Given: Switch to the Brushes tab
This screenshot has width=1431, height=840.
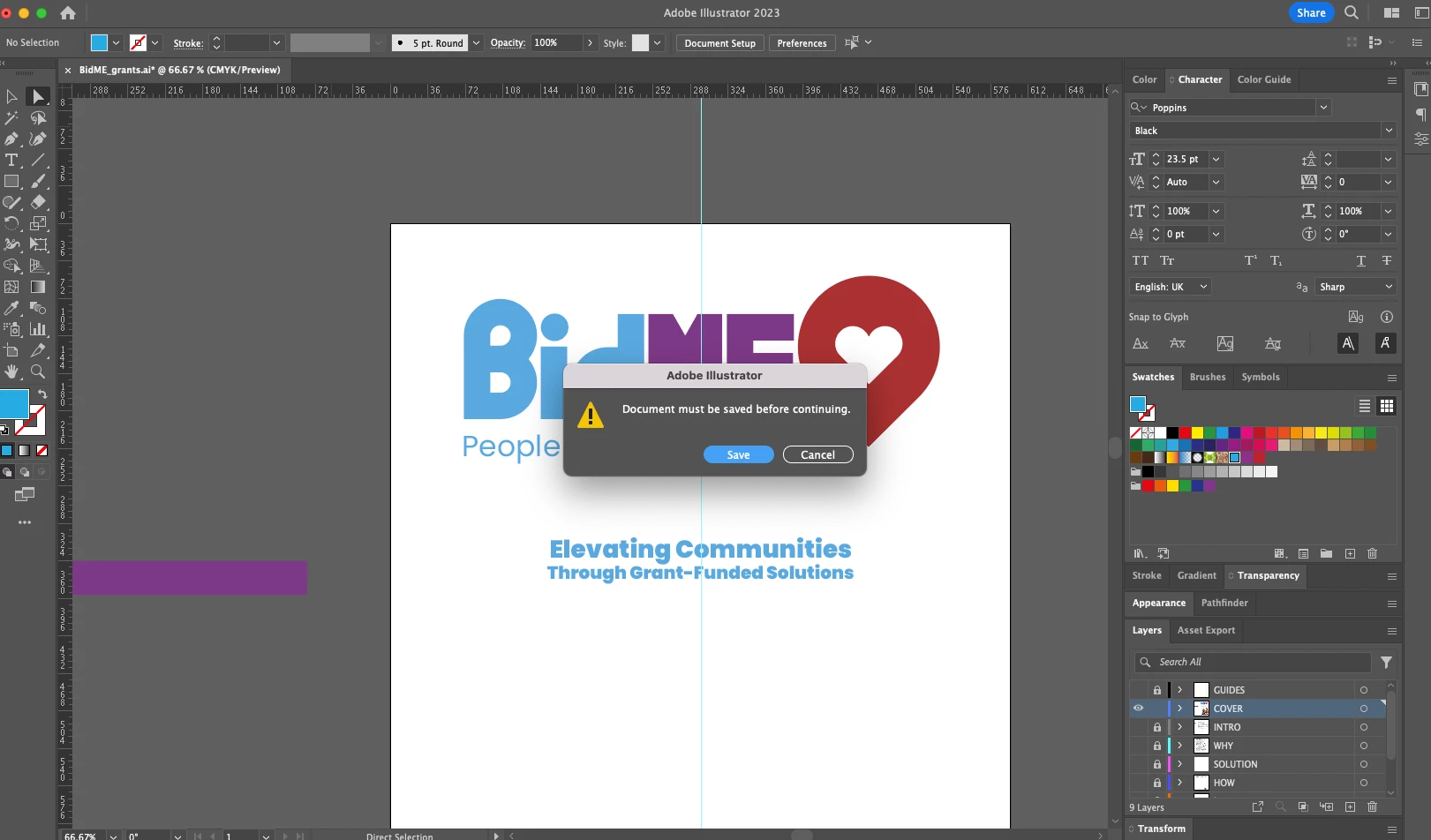Looking at the screenshot, I should click(x=1208, y=377).
